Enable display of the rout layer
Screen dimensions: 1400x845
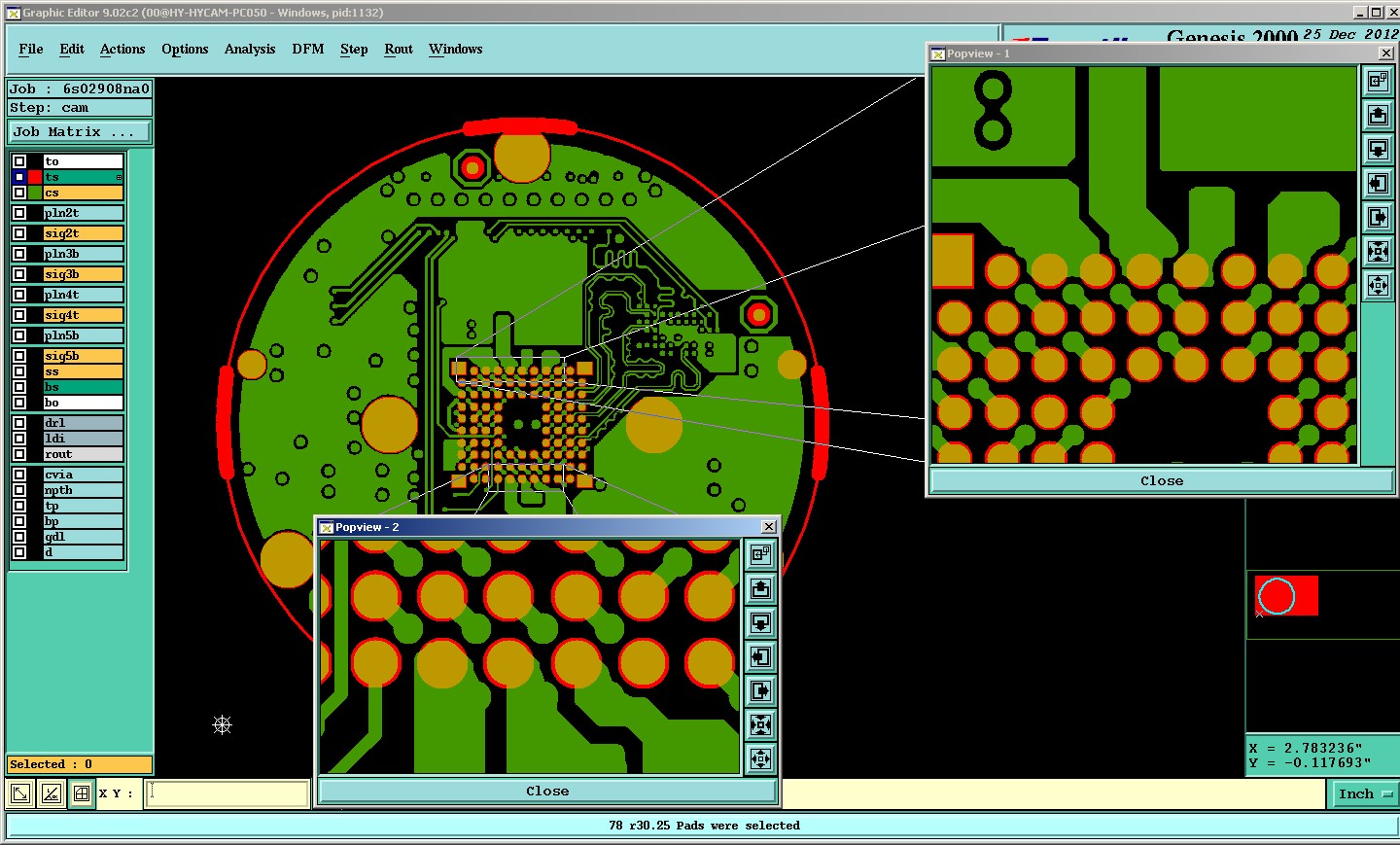coord(19,454)
